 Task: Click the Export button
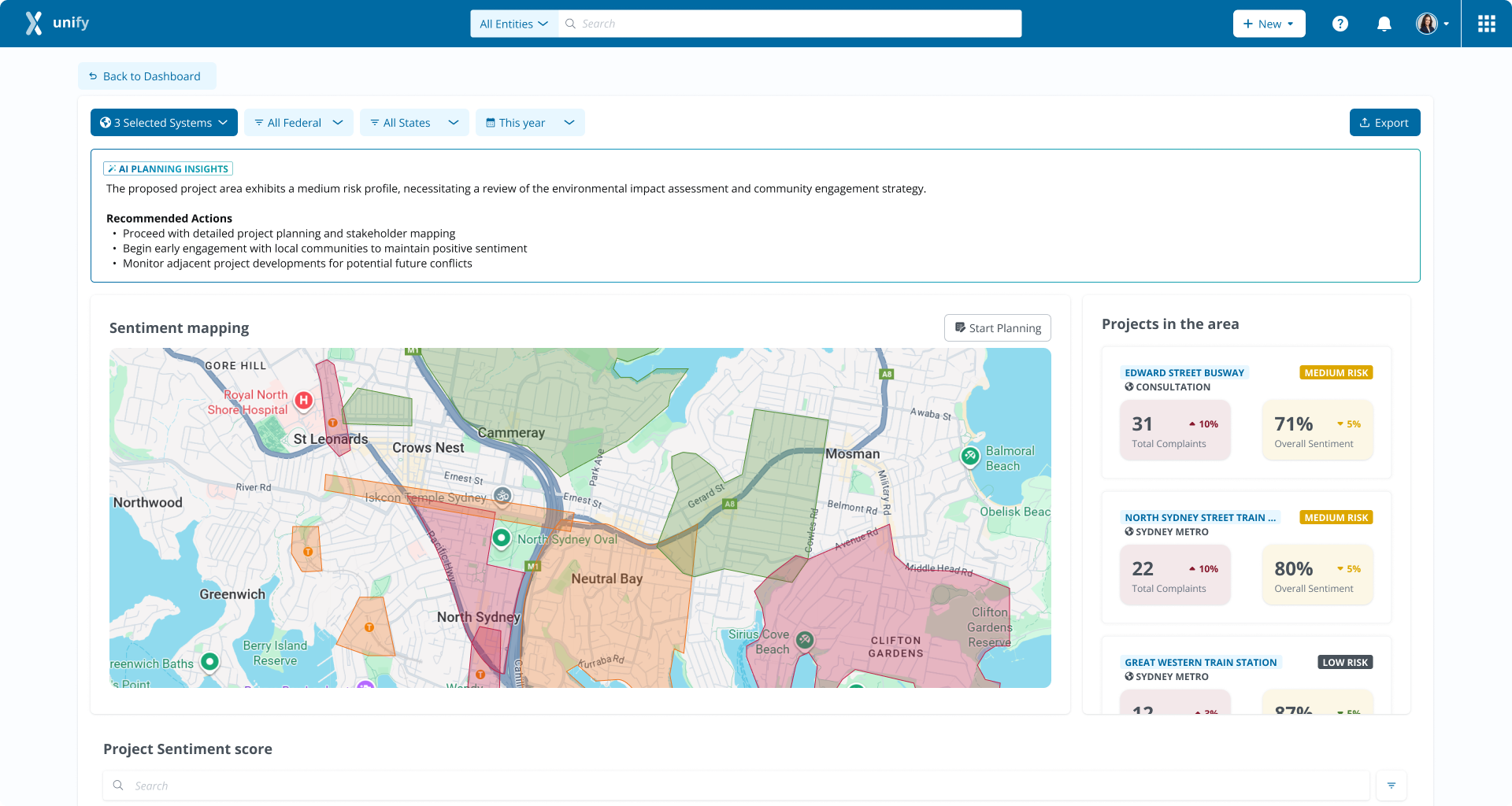point(1384,123)
